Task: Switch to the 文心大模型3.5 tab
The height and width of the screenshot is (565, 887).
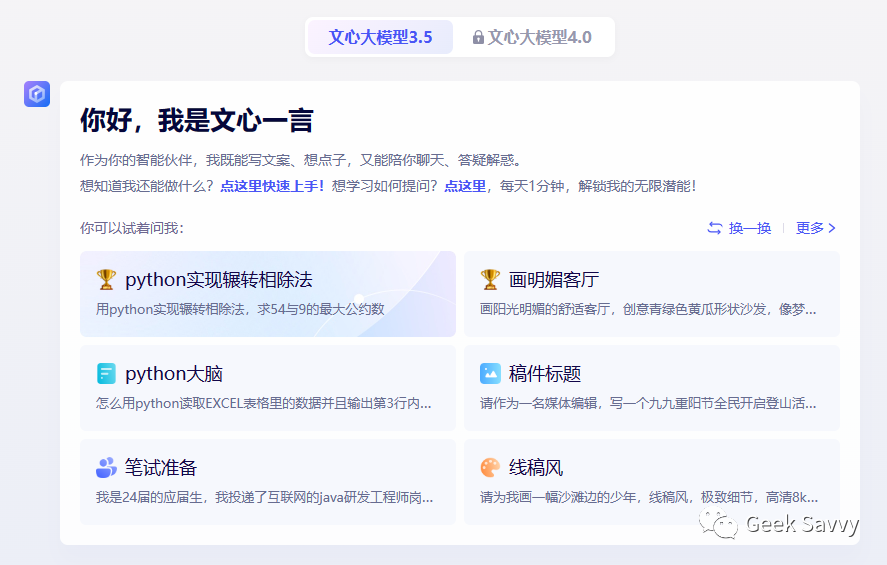Action: [380, 37]
